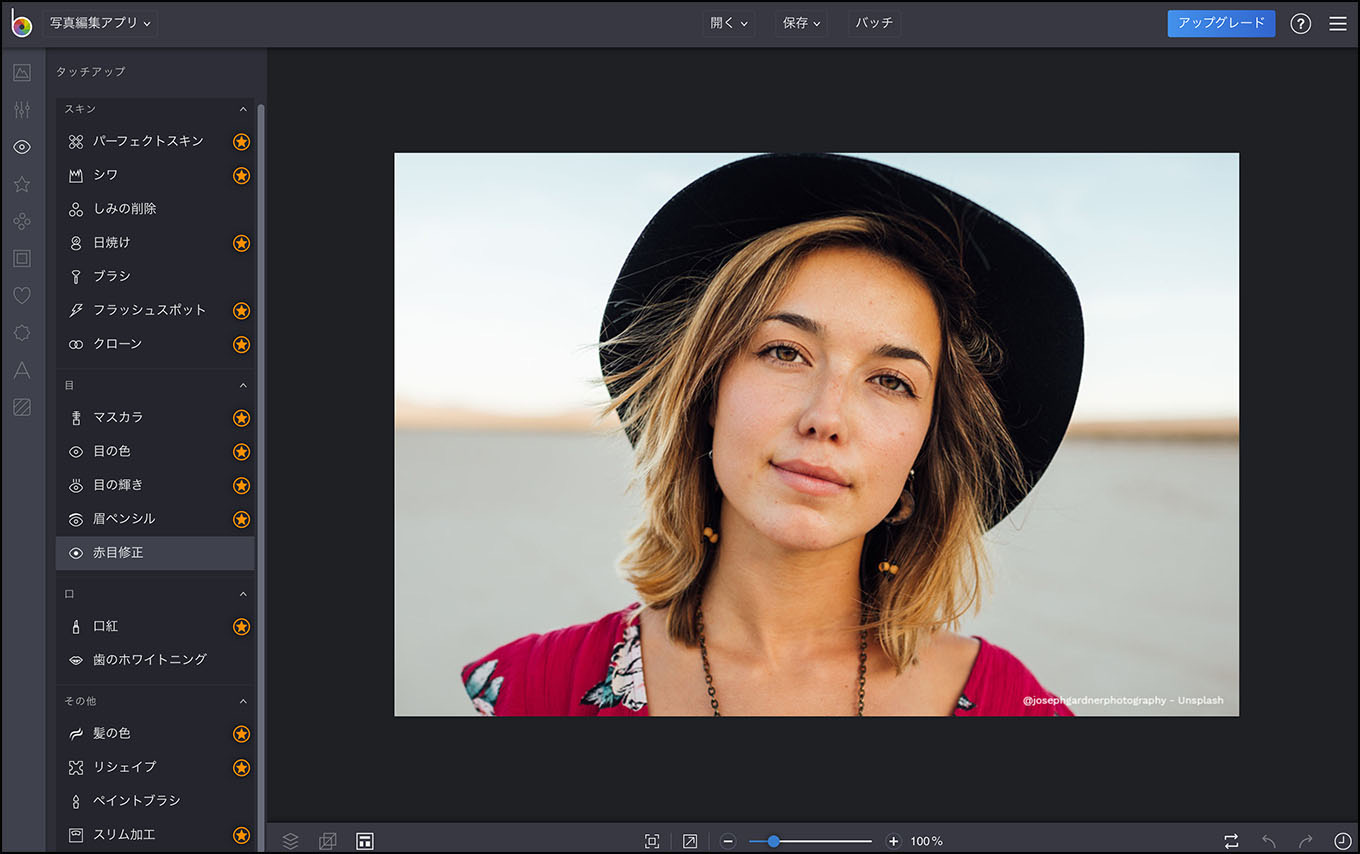Select the フラッシュスポット tool
This screenshot has height=854, width=1360.
click(155, 310)
